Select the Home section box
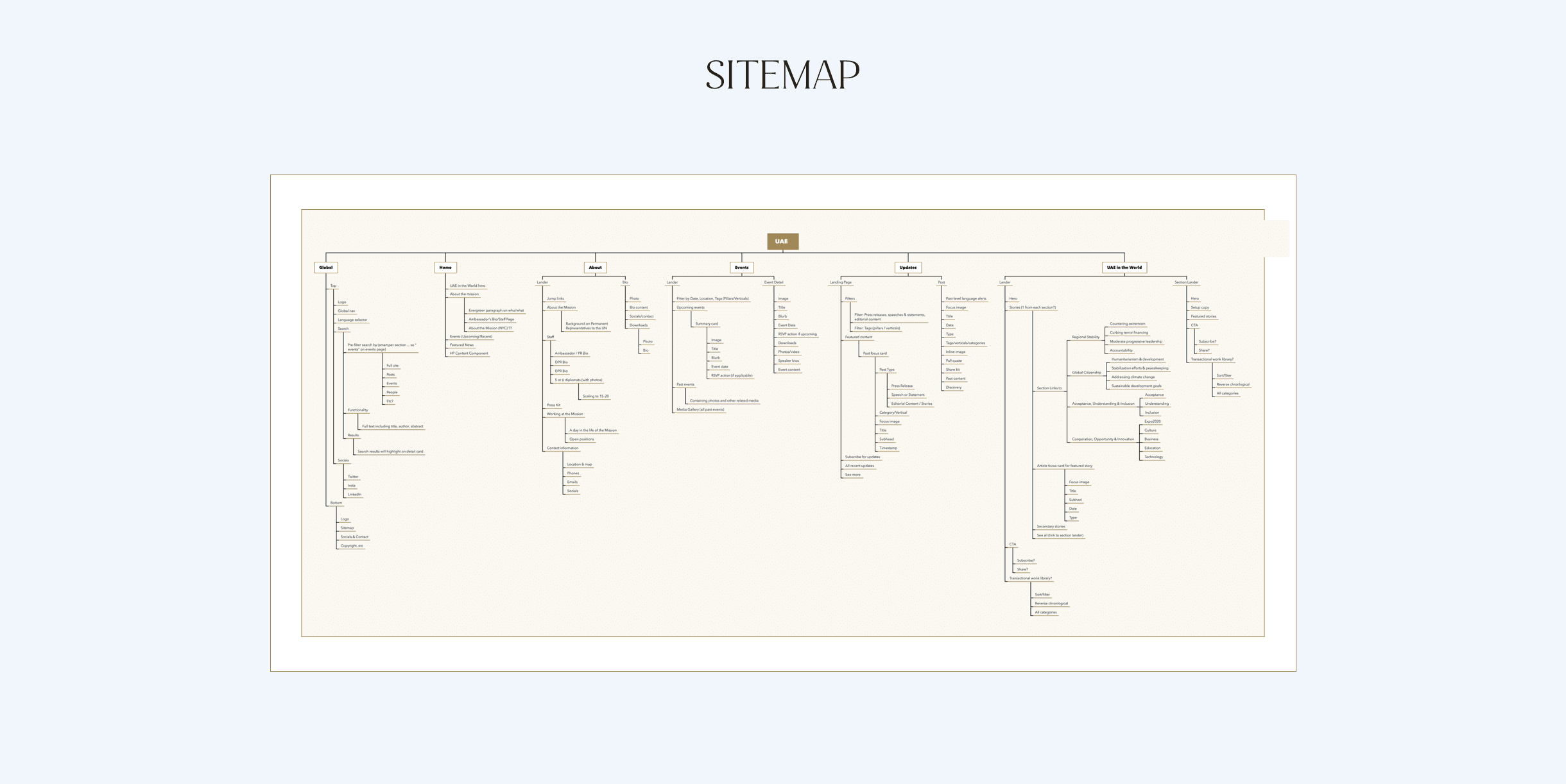Image resolution: width=1566 pixels, height=784 pixels. coord(445,268)
